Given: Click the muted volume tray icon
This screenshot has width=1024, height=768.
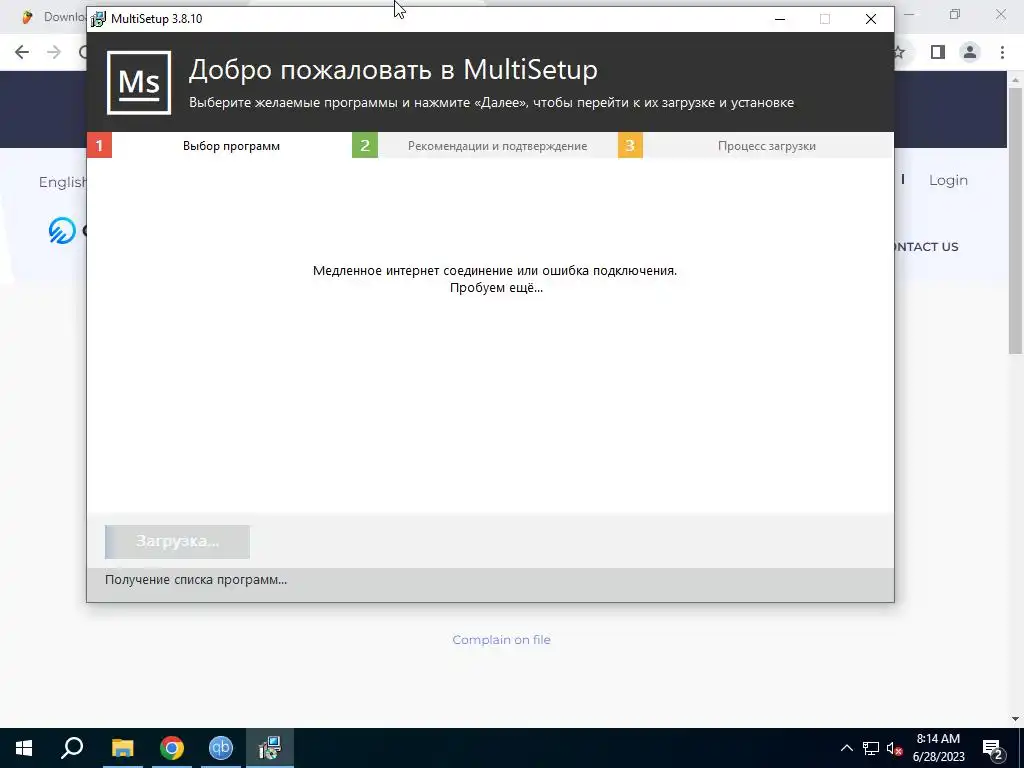Looking at the screenshot, I should tap(895, 748).
